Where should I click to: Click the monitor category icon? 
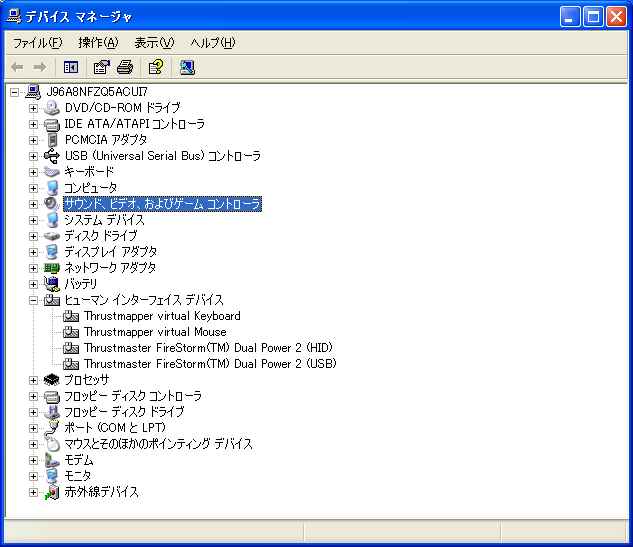[x=52, y=476]
